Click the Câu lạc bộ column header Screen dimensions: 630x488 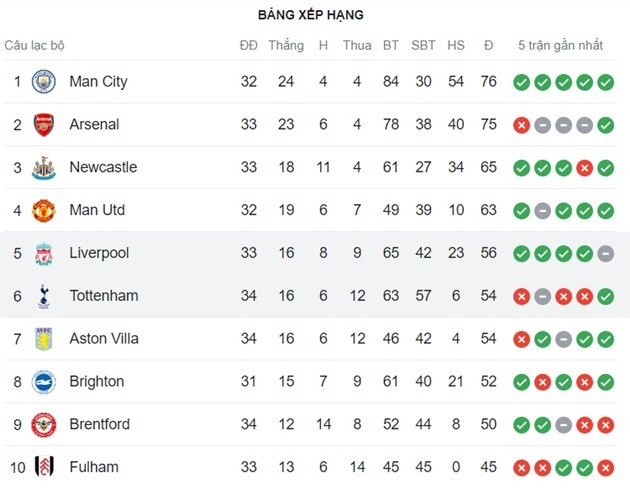pos(35,45)
